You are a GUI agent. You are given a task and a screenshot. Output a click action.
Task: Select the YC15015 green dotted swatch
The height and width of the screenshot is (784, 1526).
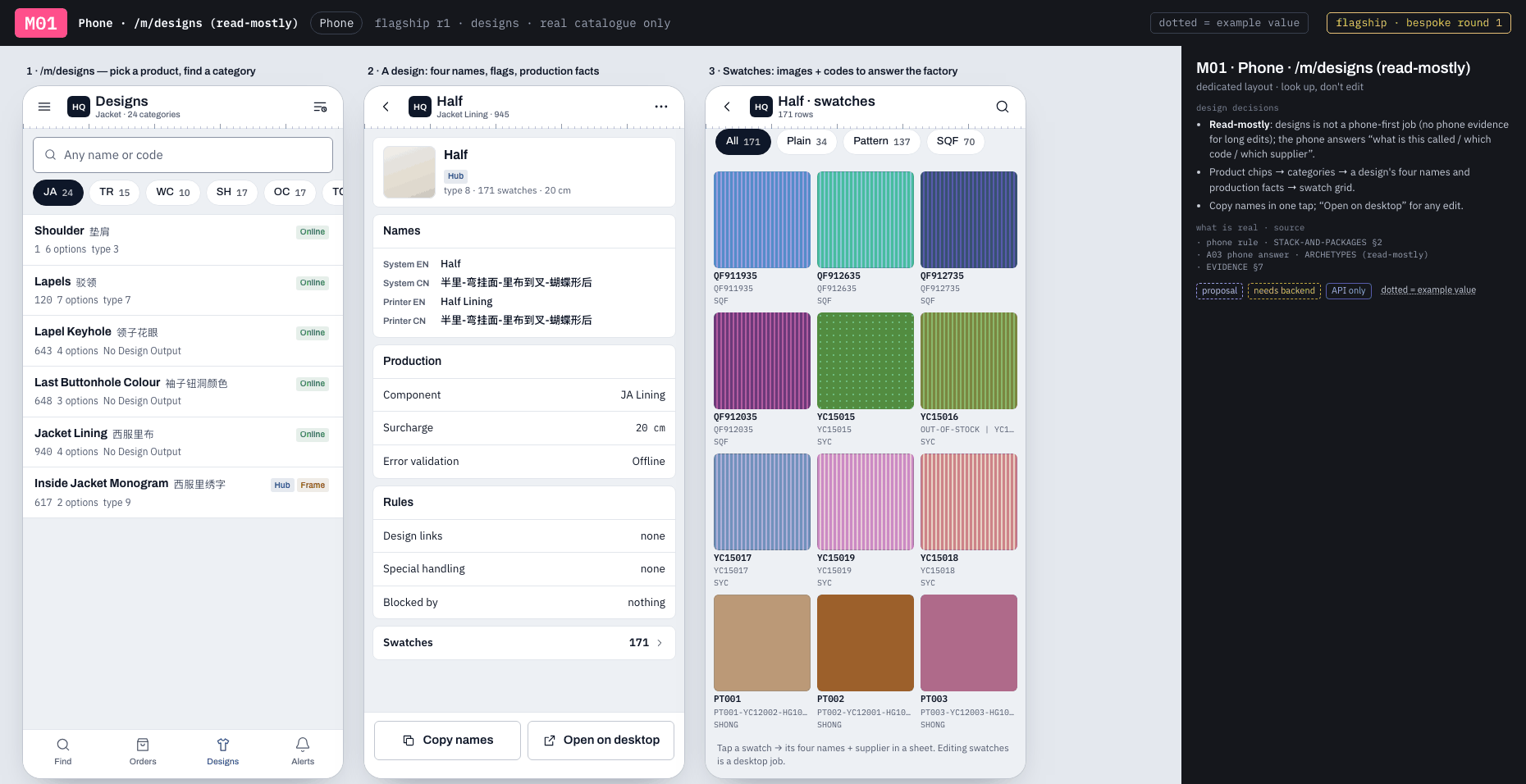[x=866, y=361]
